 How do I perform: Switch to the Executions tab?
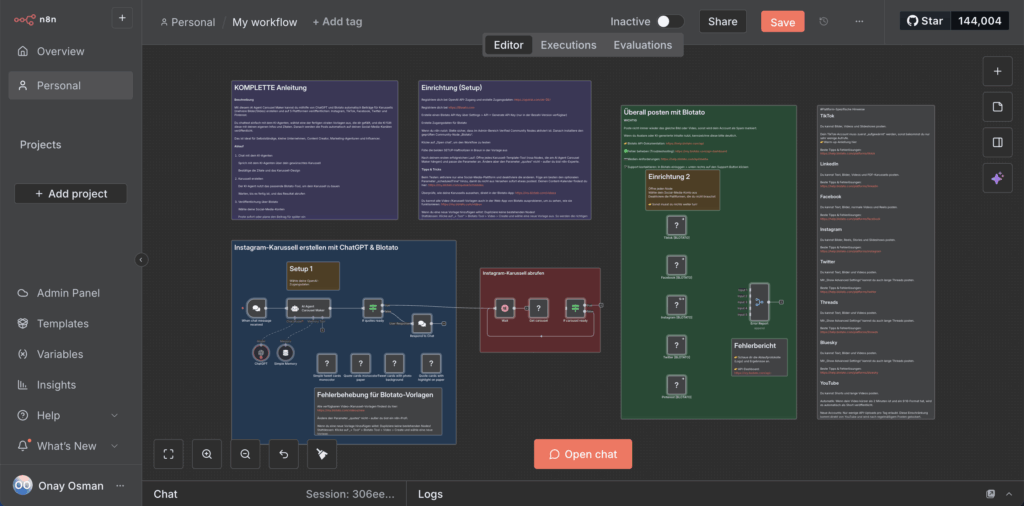pyautogui.click(x=568, y=45)
